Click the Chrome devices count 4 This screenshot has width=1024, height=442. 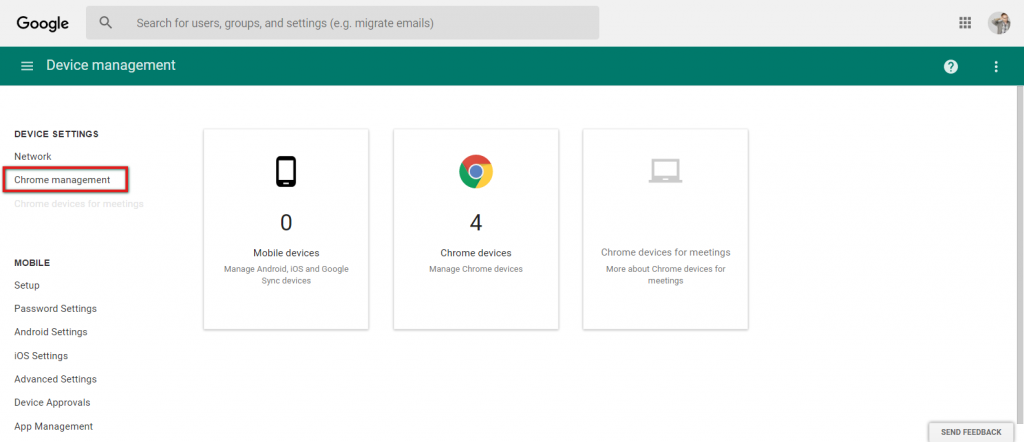tap(475, 223)
